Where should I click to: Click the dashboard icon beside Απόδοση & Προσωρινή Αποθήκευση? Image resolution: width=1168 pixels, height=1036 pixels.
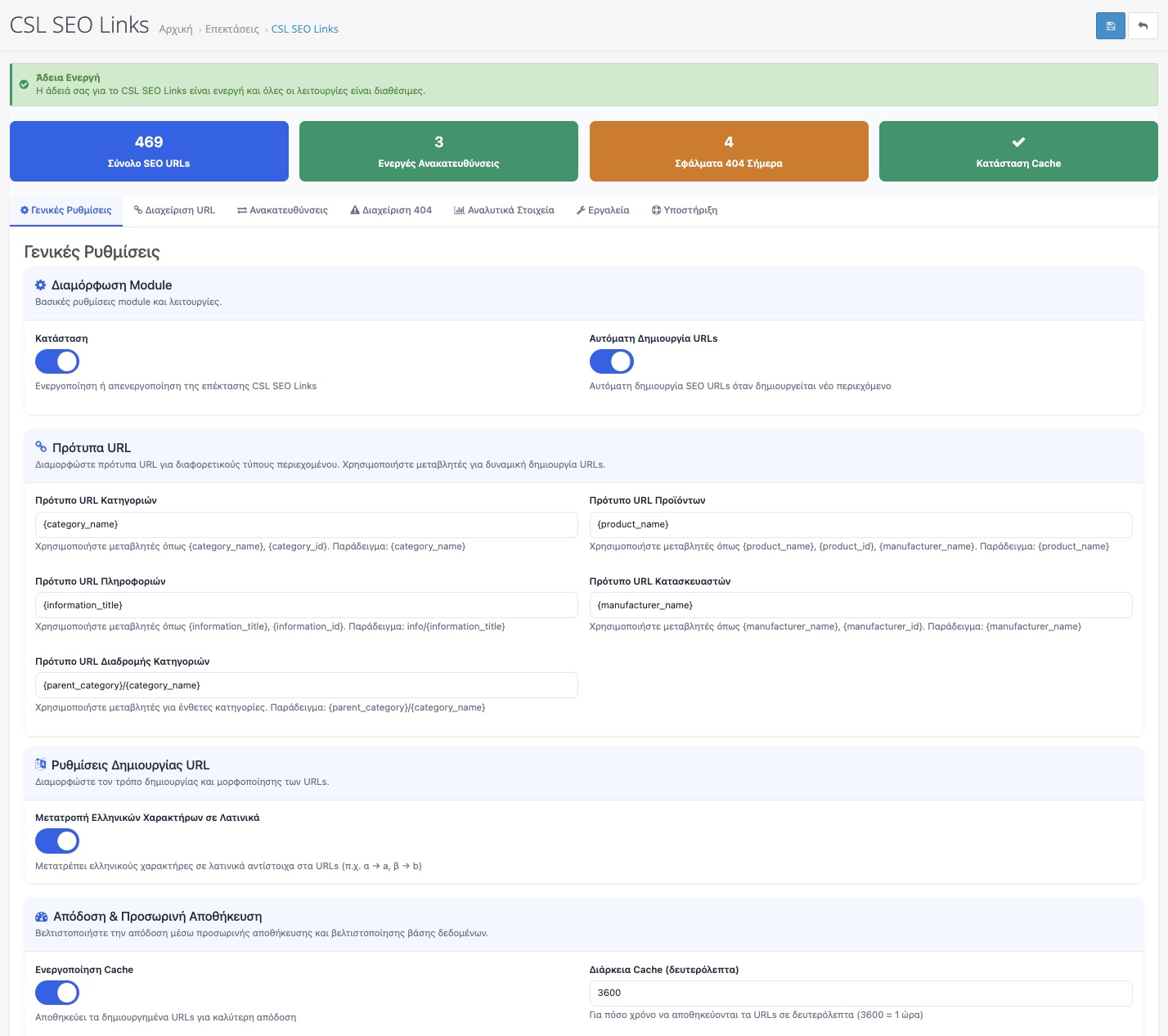pyautogui.click(x=42, y=917)
